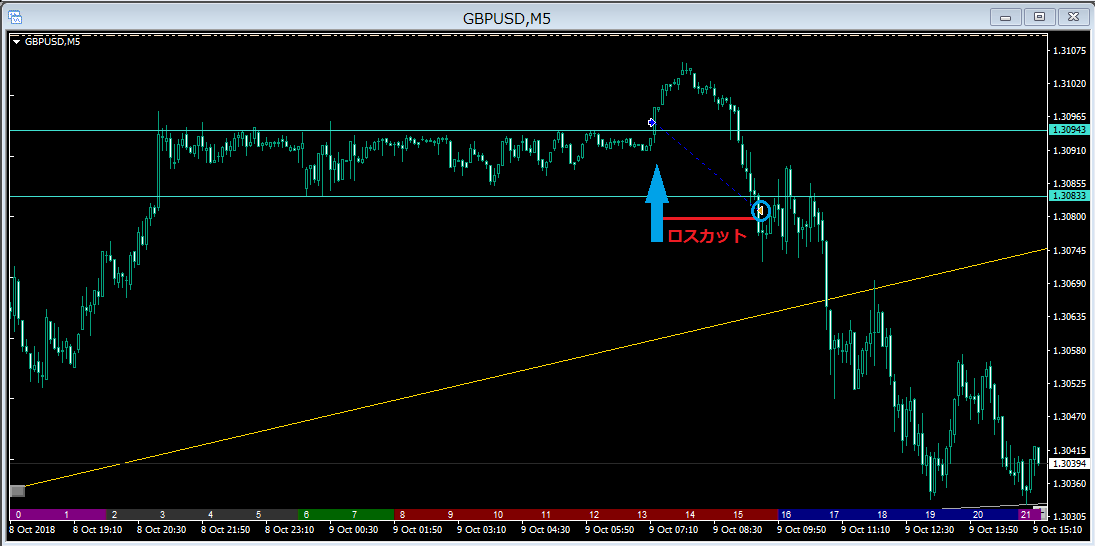Click the 1.30635 price scale value
The image size is (1095, 546).
(x=1069, y=317)
